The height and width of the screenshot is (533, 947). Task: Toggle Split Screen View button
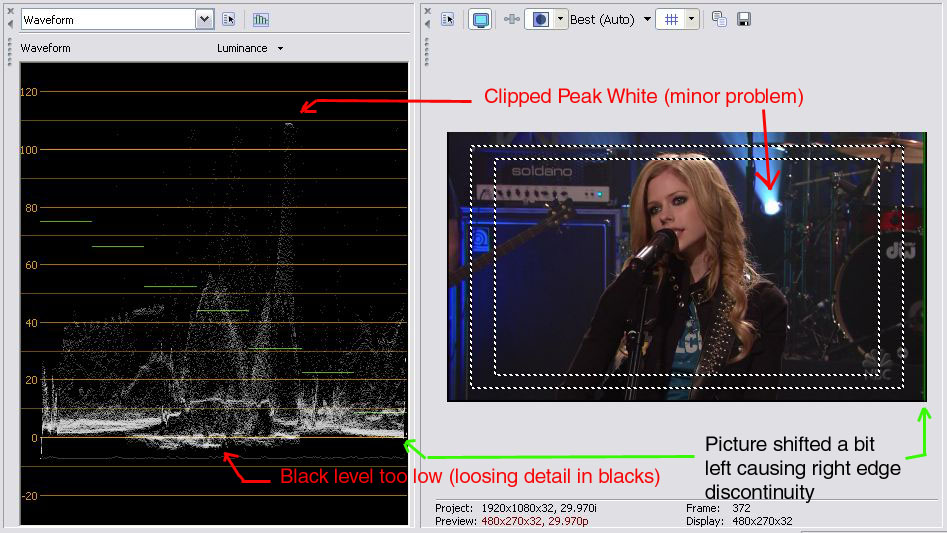[540, 19]
